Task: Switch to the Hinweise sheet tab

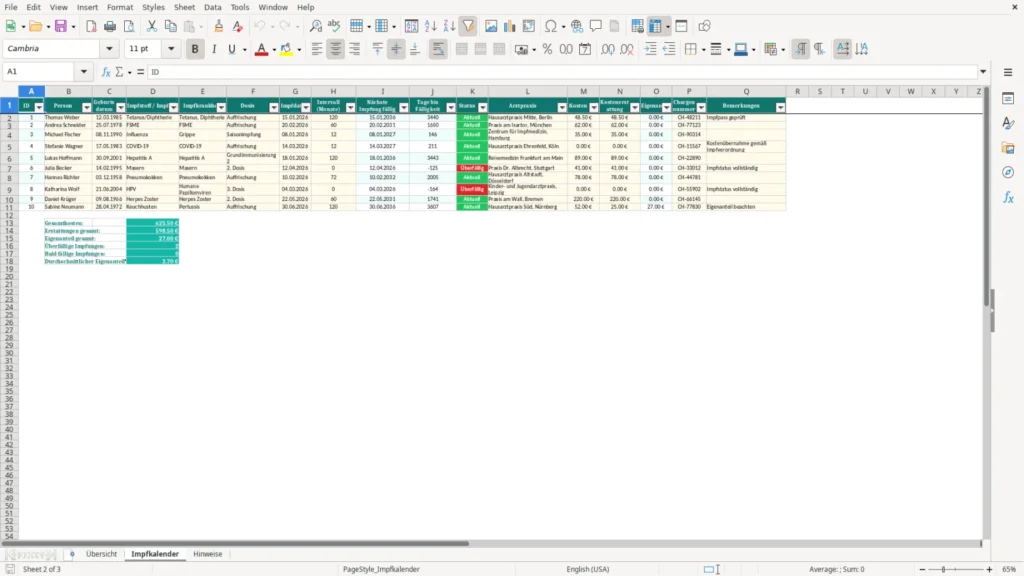Action: [x=208, y=554]
